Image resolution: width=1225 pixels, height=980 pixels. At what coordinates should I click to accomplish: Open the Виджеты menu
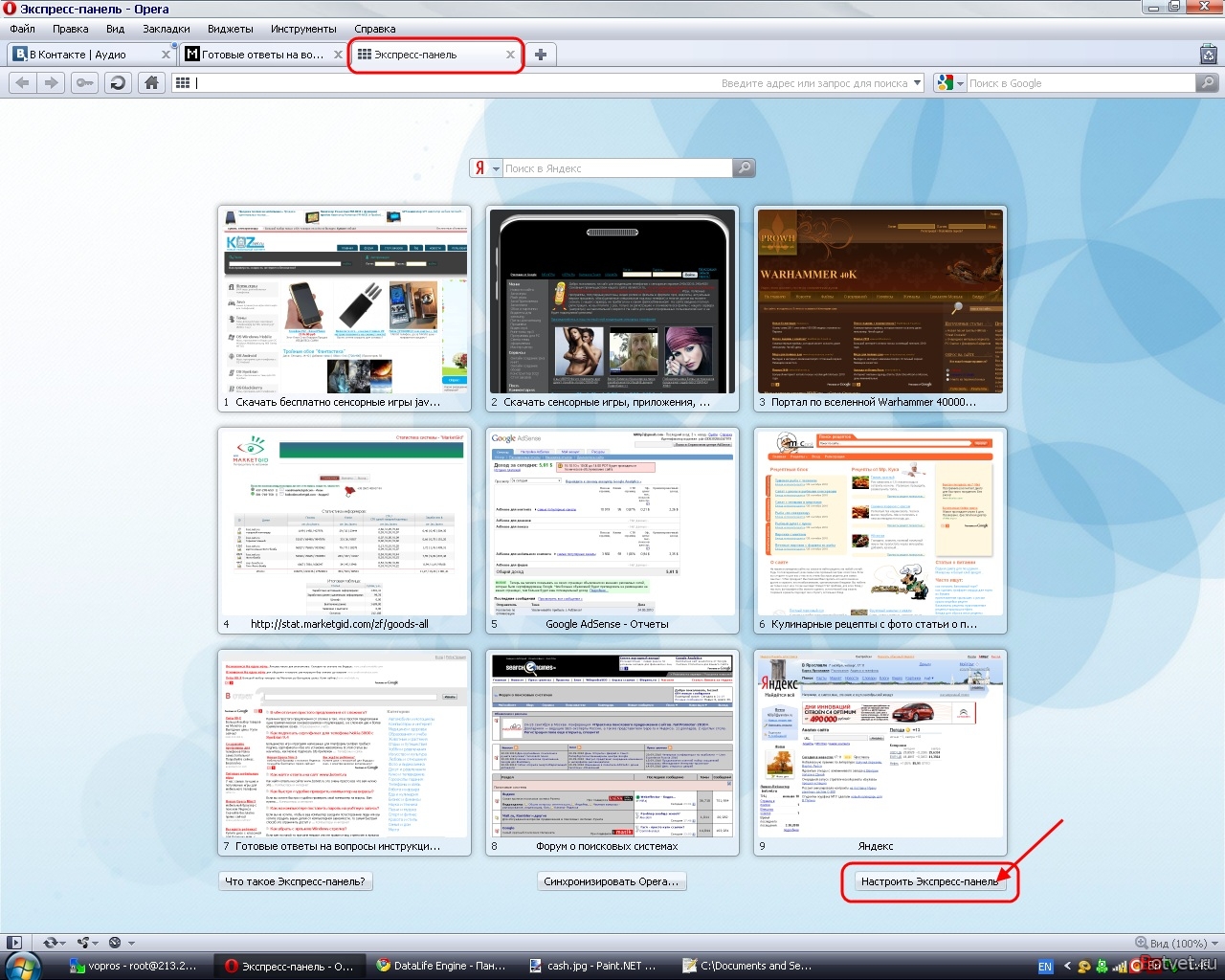(231, 29)
